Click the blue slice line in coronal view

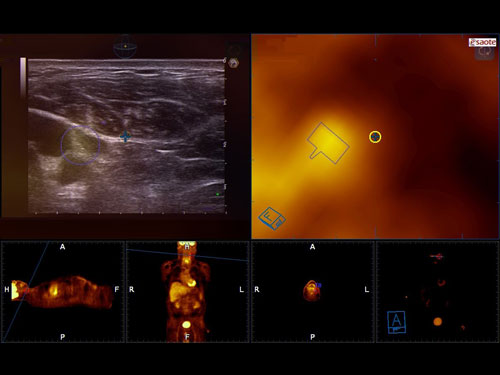pyautogui.click(x=187, y=255)
